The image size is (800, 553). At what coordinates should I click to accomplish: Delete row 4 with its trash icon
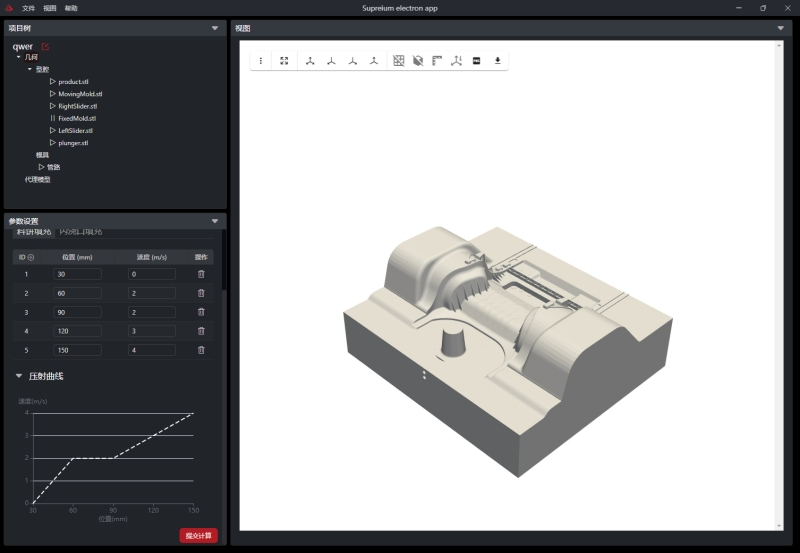[201, 331]
